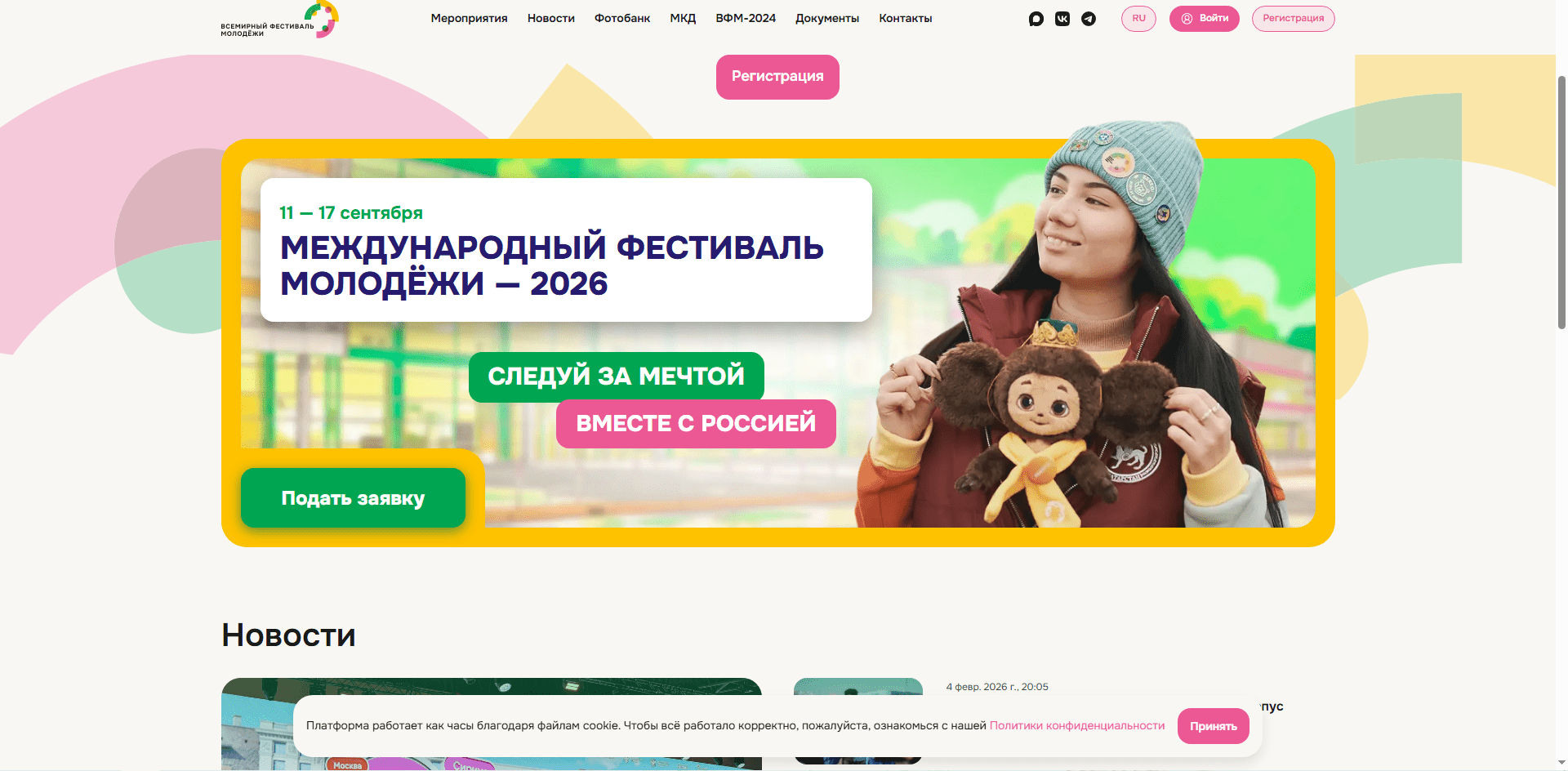Viewport: 1568px width, 771px height.
Task: Click the large pink Регистрация button
Action: coord(777,77)
